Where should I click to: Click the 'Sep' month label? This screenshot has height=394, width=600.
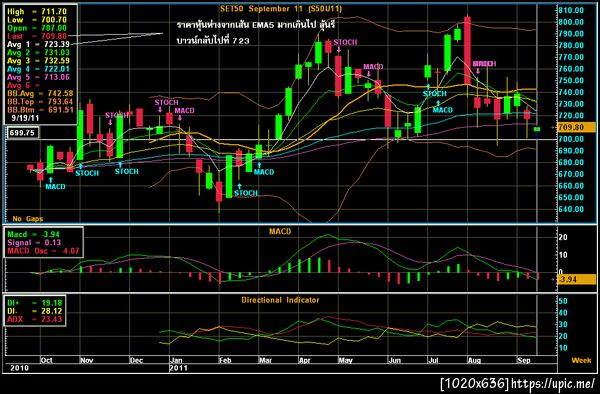[x=523, y=360]
